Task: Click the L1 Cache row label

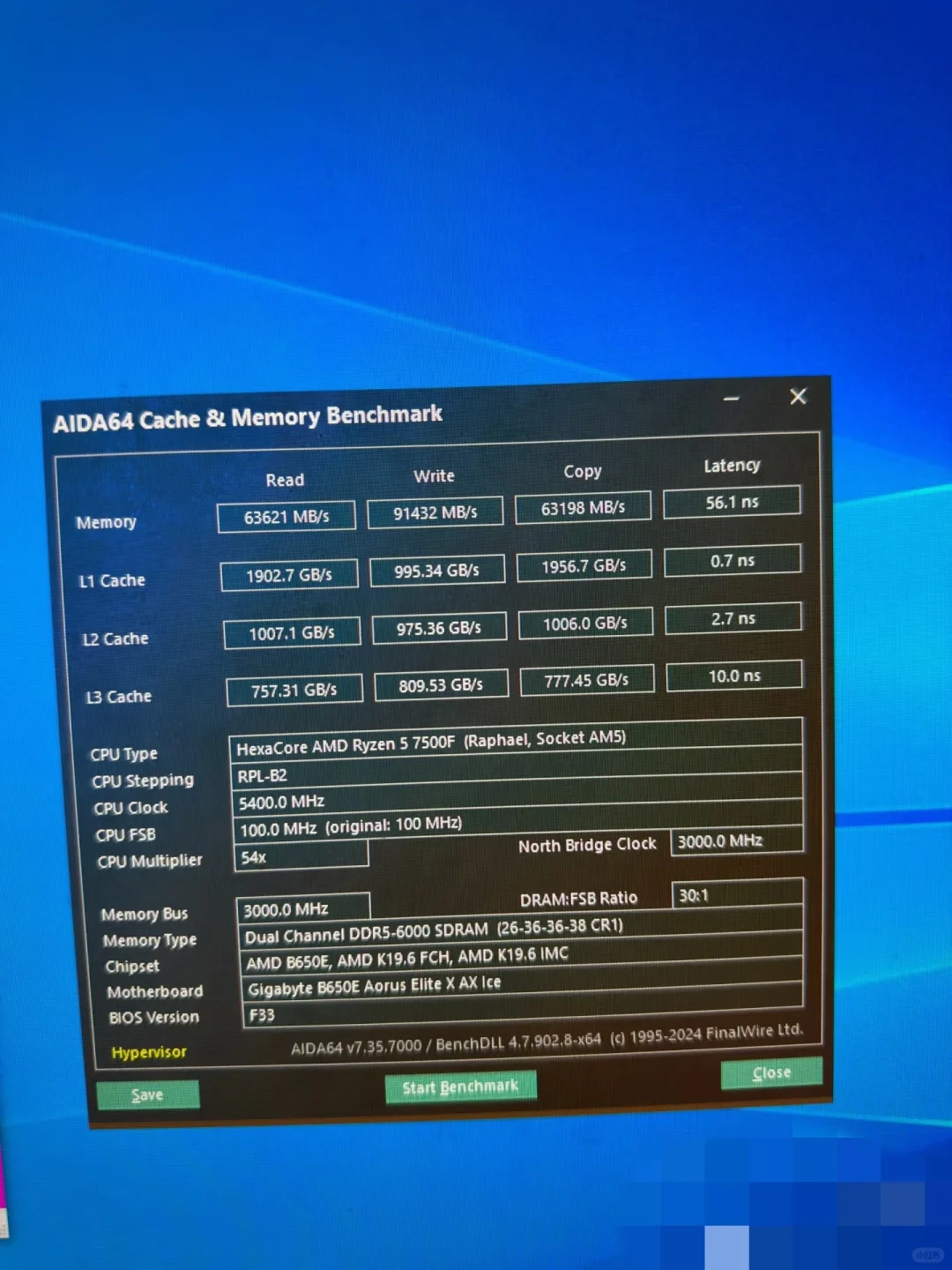Action: click(112, 580)
